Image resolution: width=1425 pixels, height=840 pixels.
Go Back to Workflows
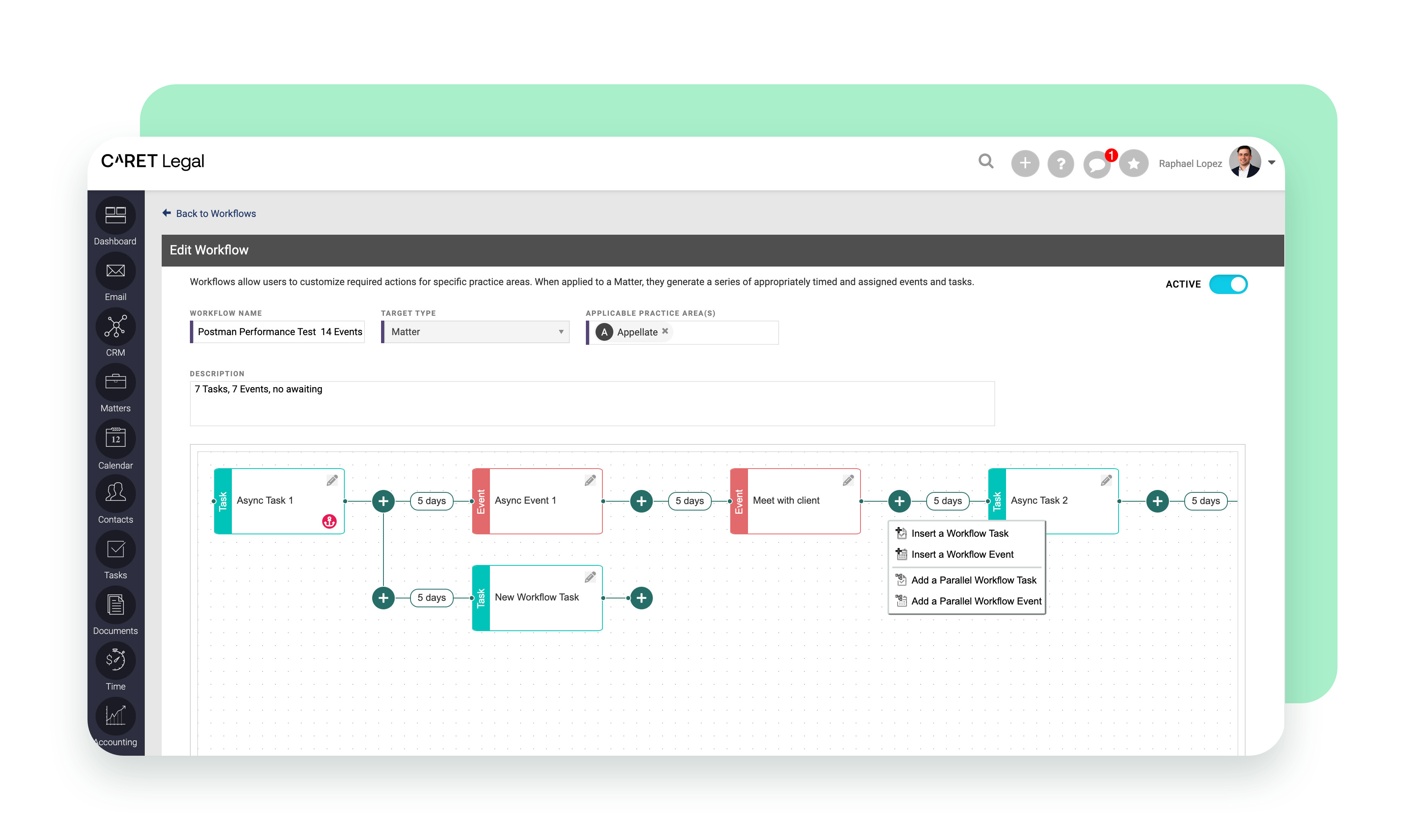[209, 213]
